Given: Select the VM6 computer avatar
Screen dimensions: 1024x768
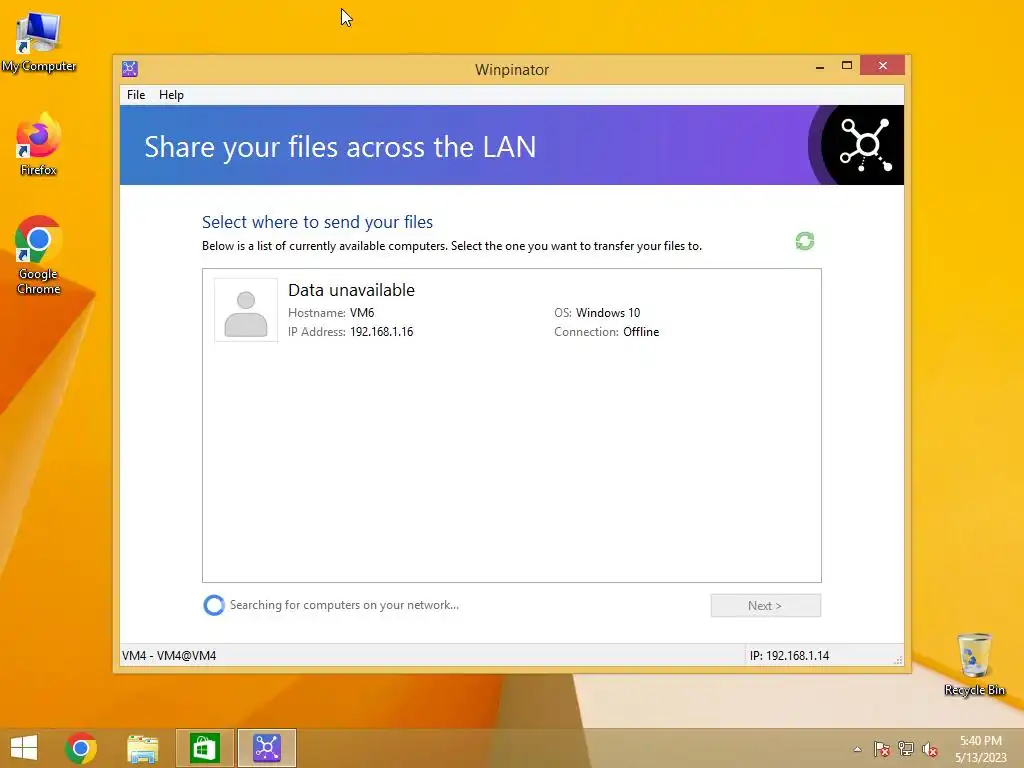Looking at the screenshot, I should tap(246, 310).
